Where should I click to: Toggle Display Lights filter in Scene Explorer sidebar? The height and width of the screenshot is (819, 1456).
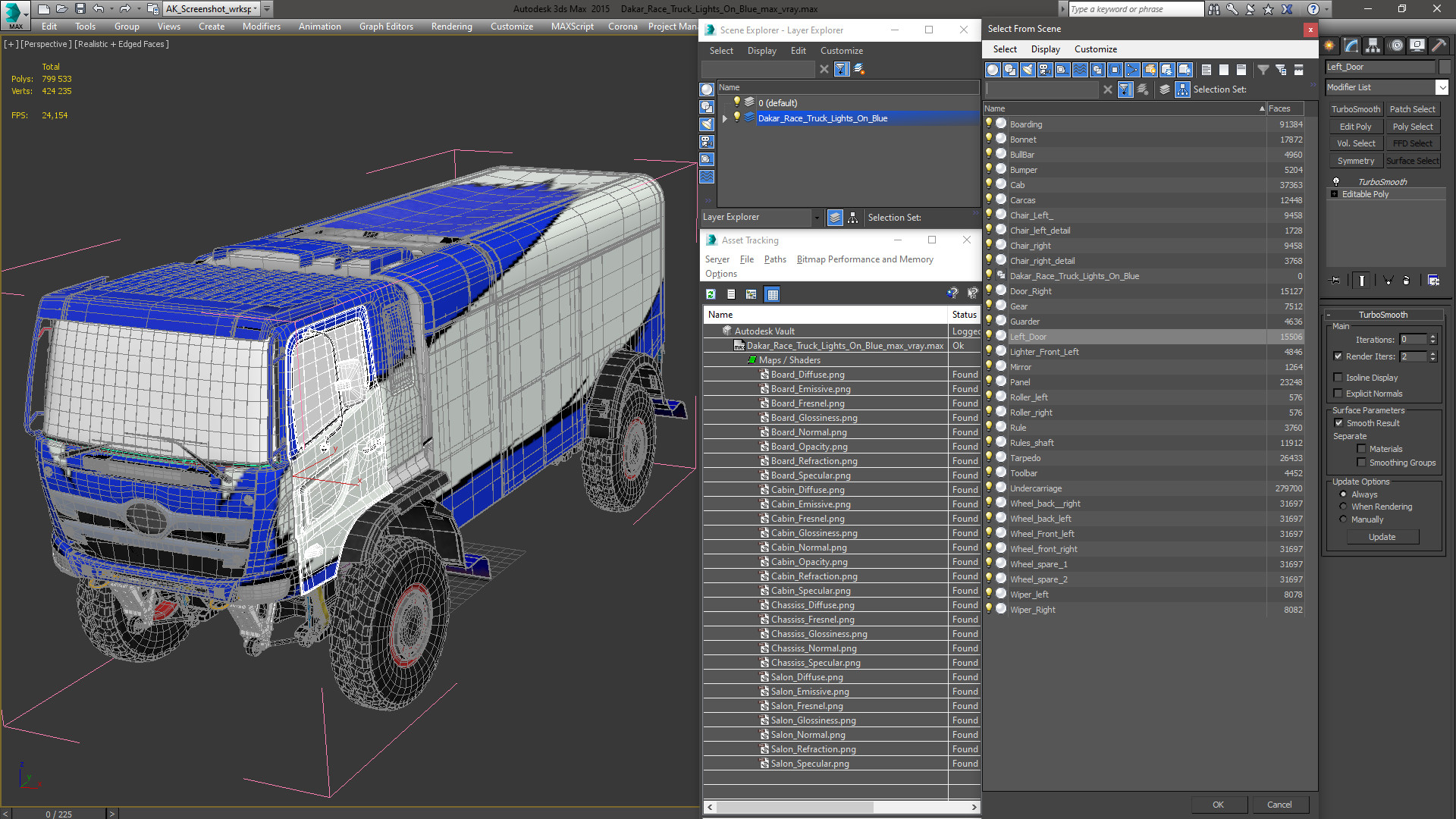coord(707,124)
